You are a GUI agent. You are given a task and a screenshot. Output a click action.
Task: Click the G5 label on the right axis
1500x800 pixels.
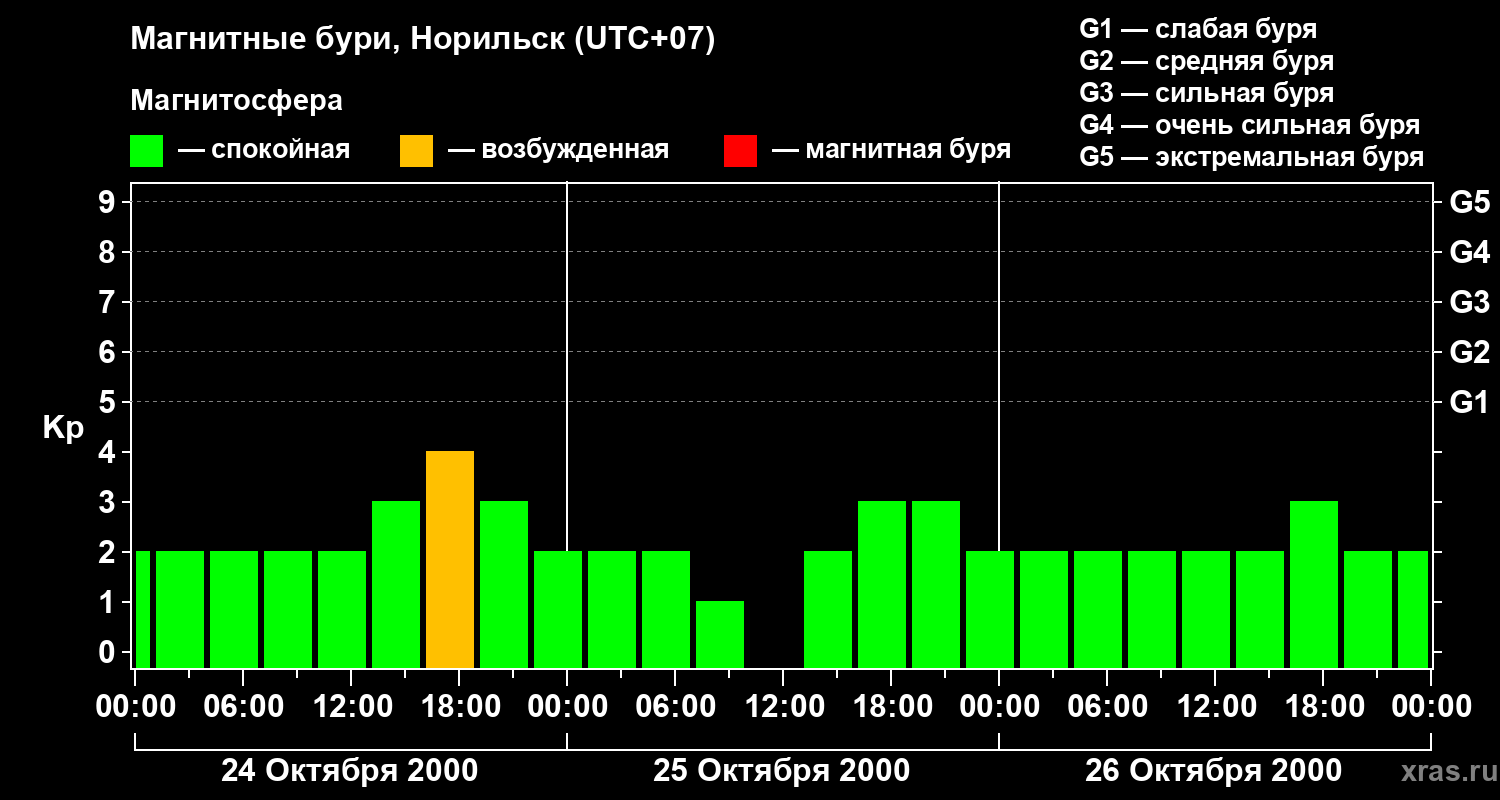(1470, 202)
